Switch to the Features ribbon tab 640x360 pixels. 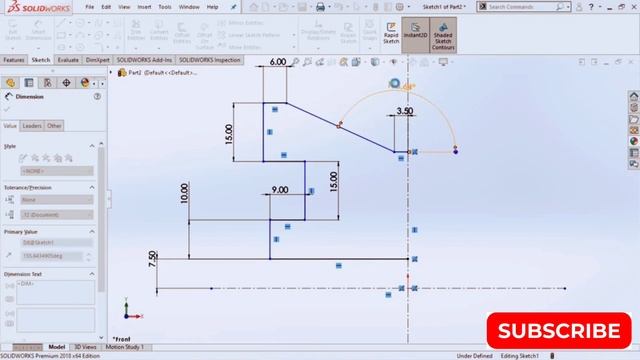coord(14,60)
